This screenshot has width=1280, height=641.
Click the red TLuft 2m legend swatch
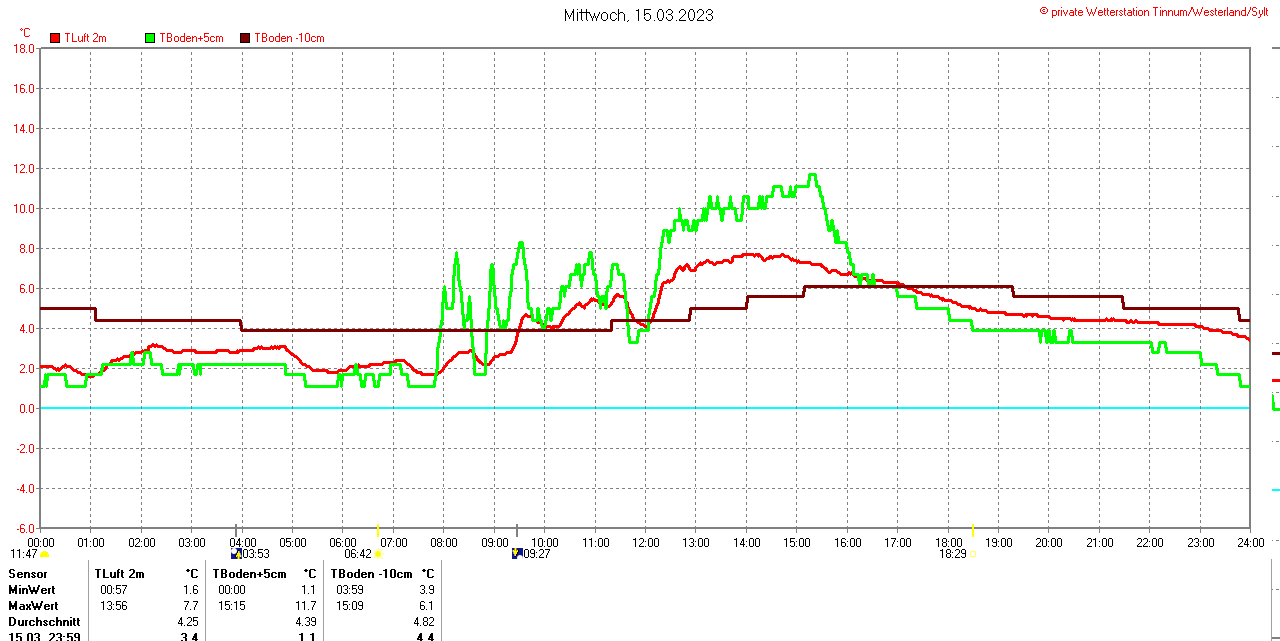tap(55, 38)
